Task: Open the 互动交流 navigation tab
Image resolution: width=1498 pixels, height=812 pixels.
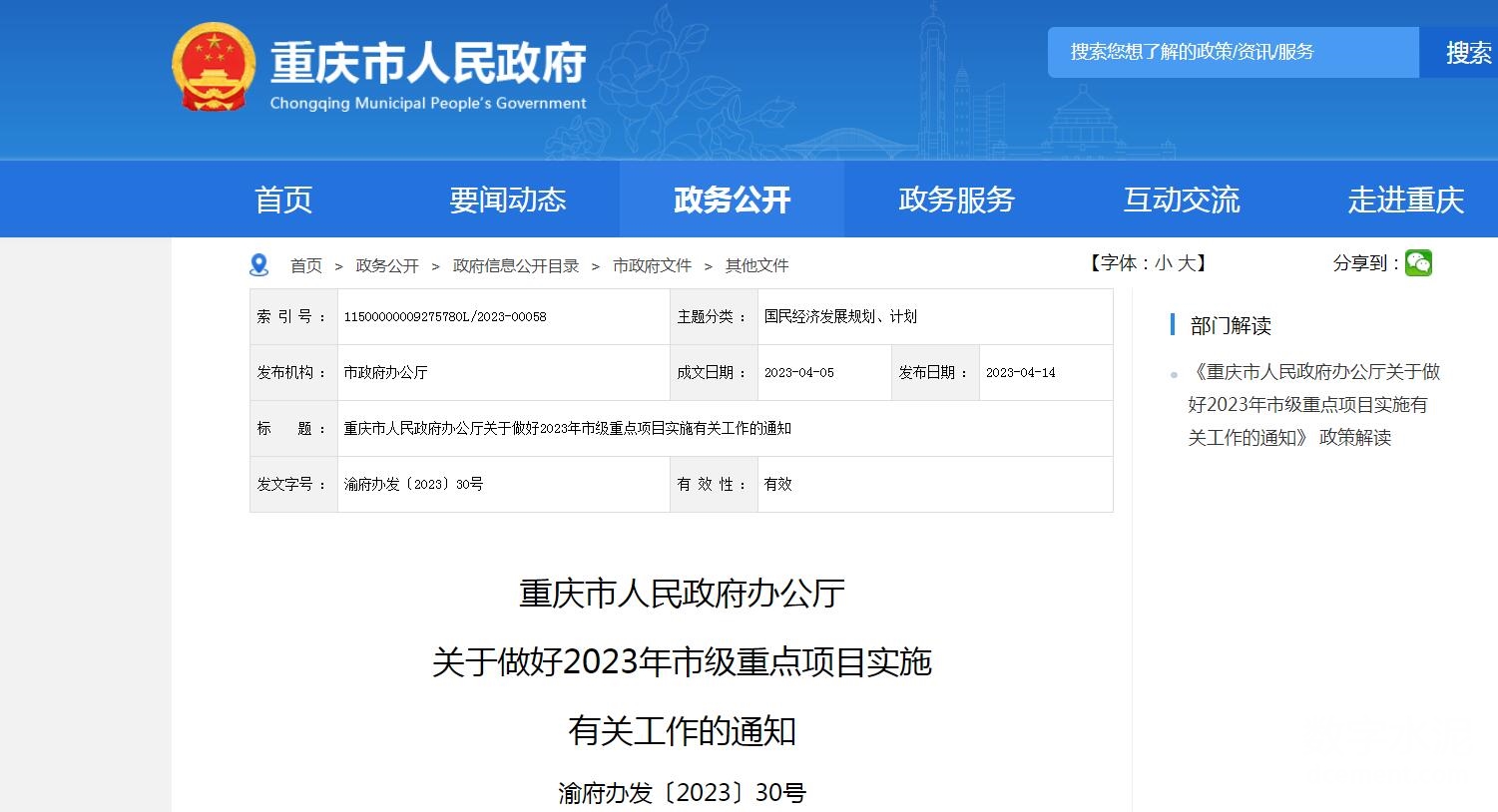Action: 1181,200
